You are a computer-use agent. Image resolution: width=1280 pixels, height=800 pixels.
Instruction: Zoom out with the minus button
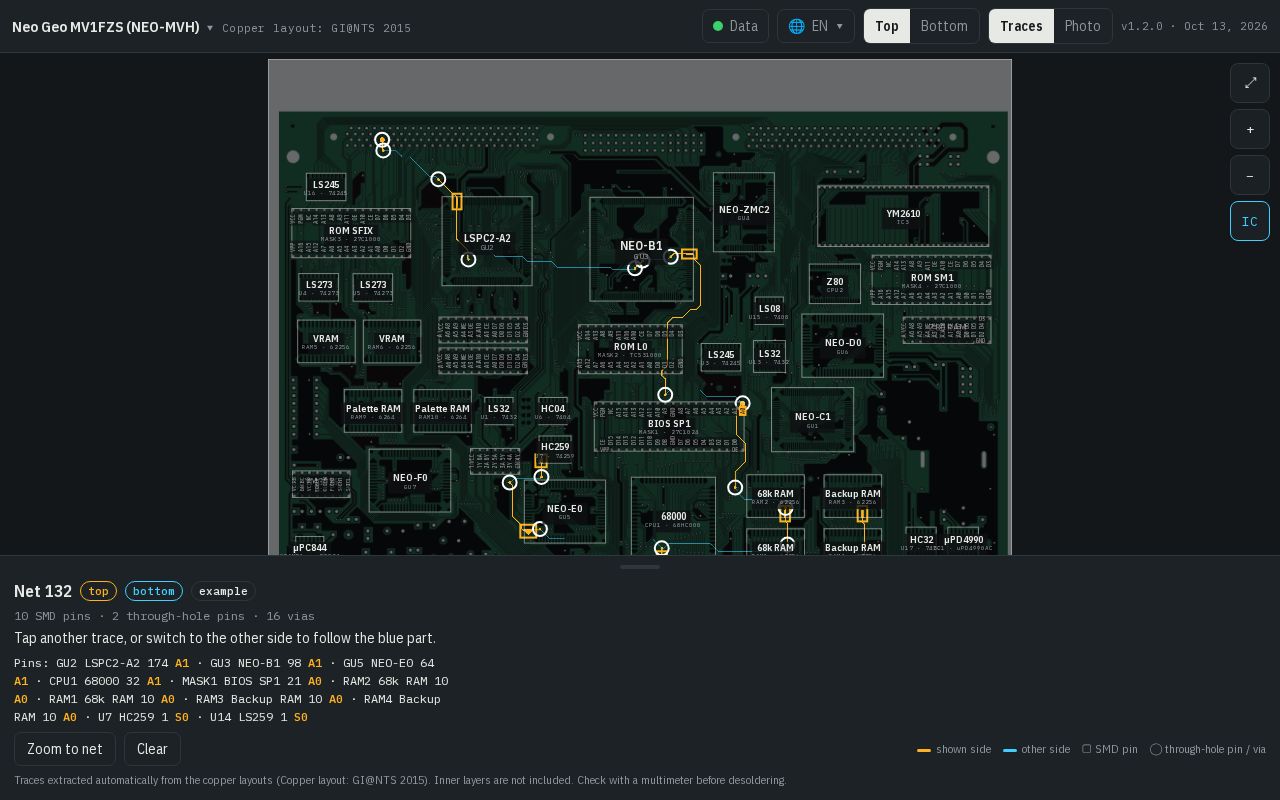(1250, 175)
